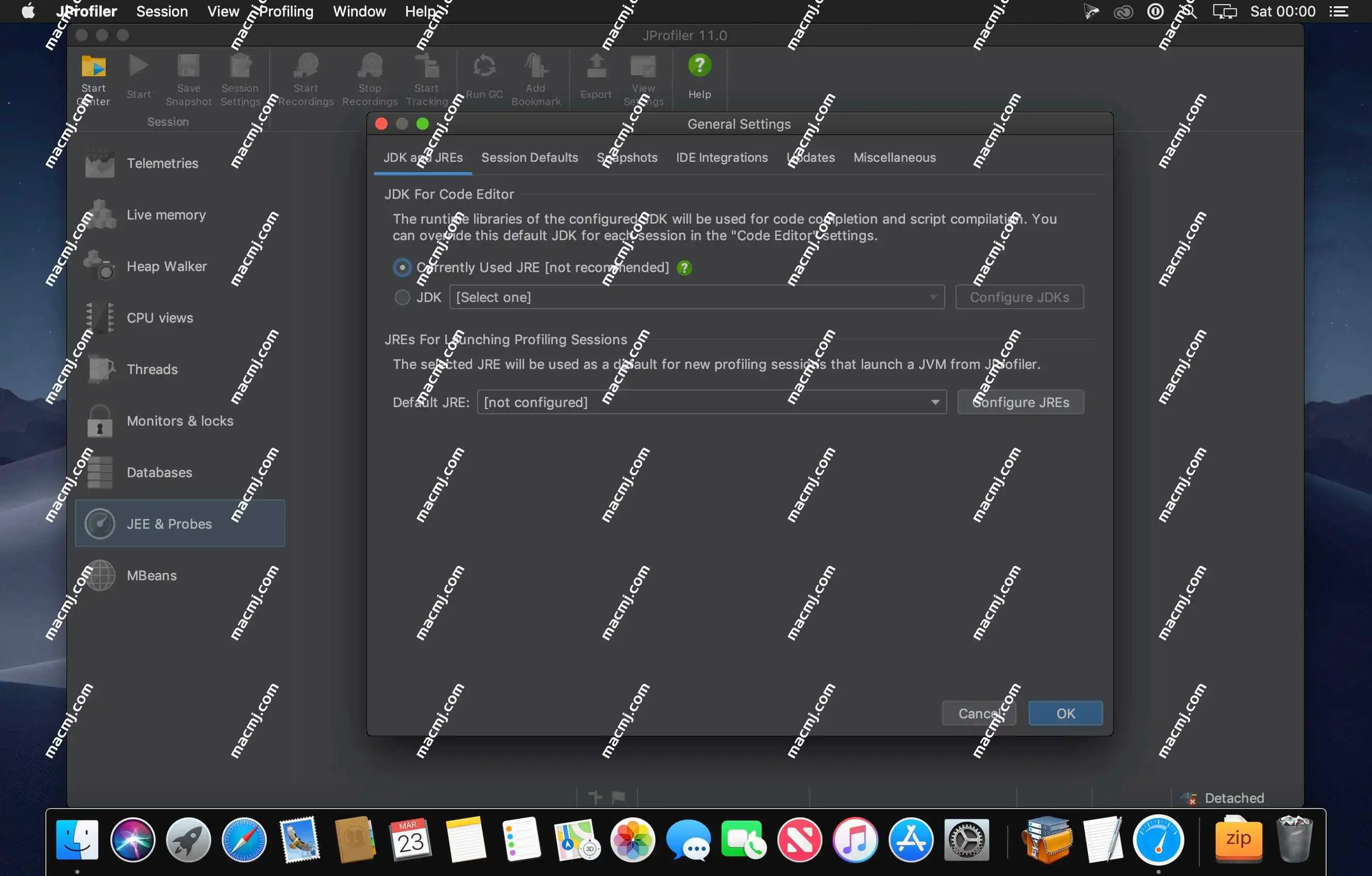This screenshot has height=876, width=1372.
Task: Open the Databases sidebar section
Action: pos(180,473)
